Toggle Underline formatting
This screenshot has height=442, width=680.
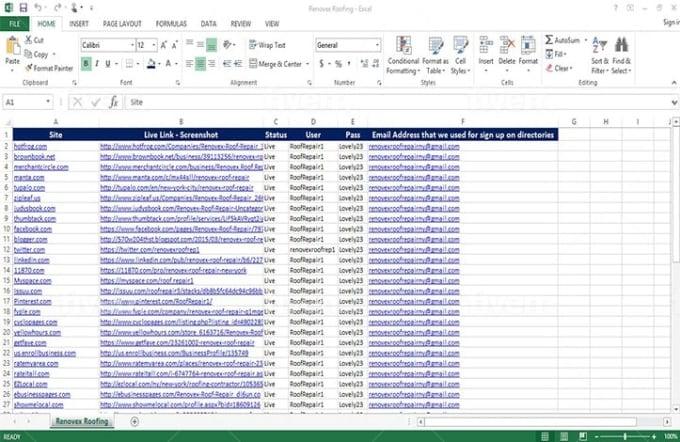[x=108, y=64]
